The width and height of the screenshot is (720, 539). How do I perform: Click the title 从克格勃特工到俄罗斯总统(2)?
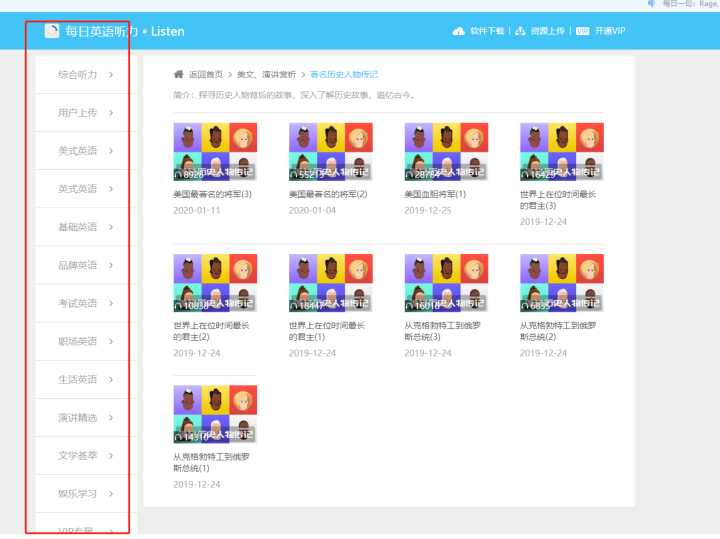(558, 331)
